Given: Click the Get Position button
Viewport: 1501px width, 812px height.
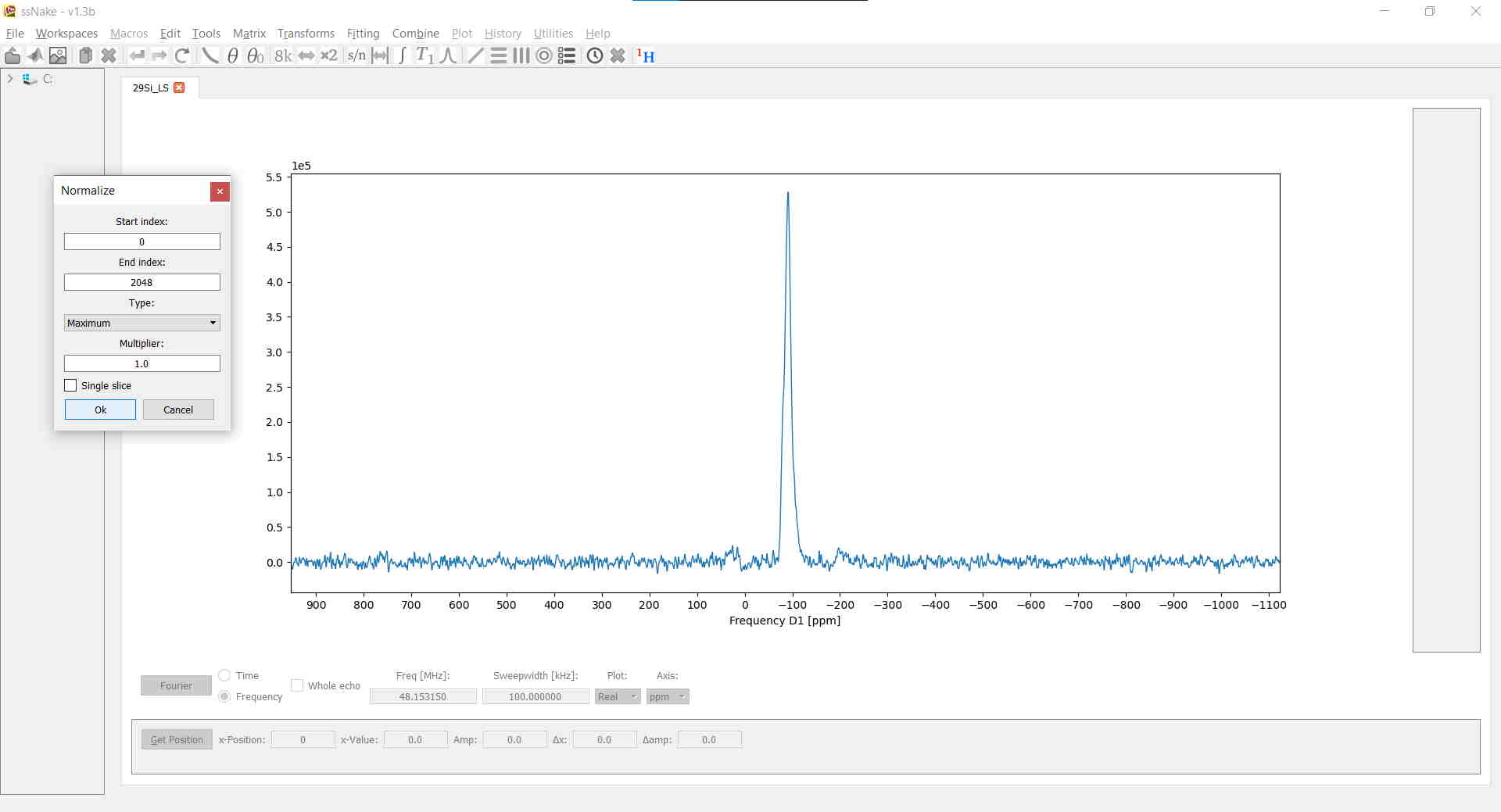Looking at the screenshot, I should click(177, 739).
